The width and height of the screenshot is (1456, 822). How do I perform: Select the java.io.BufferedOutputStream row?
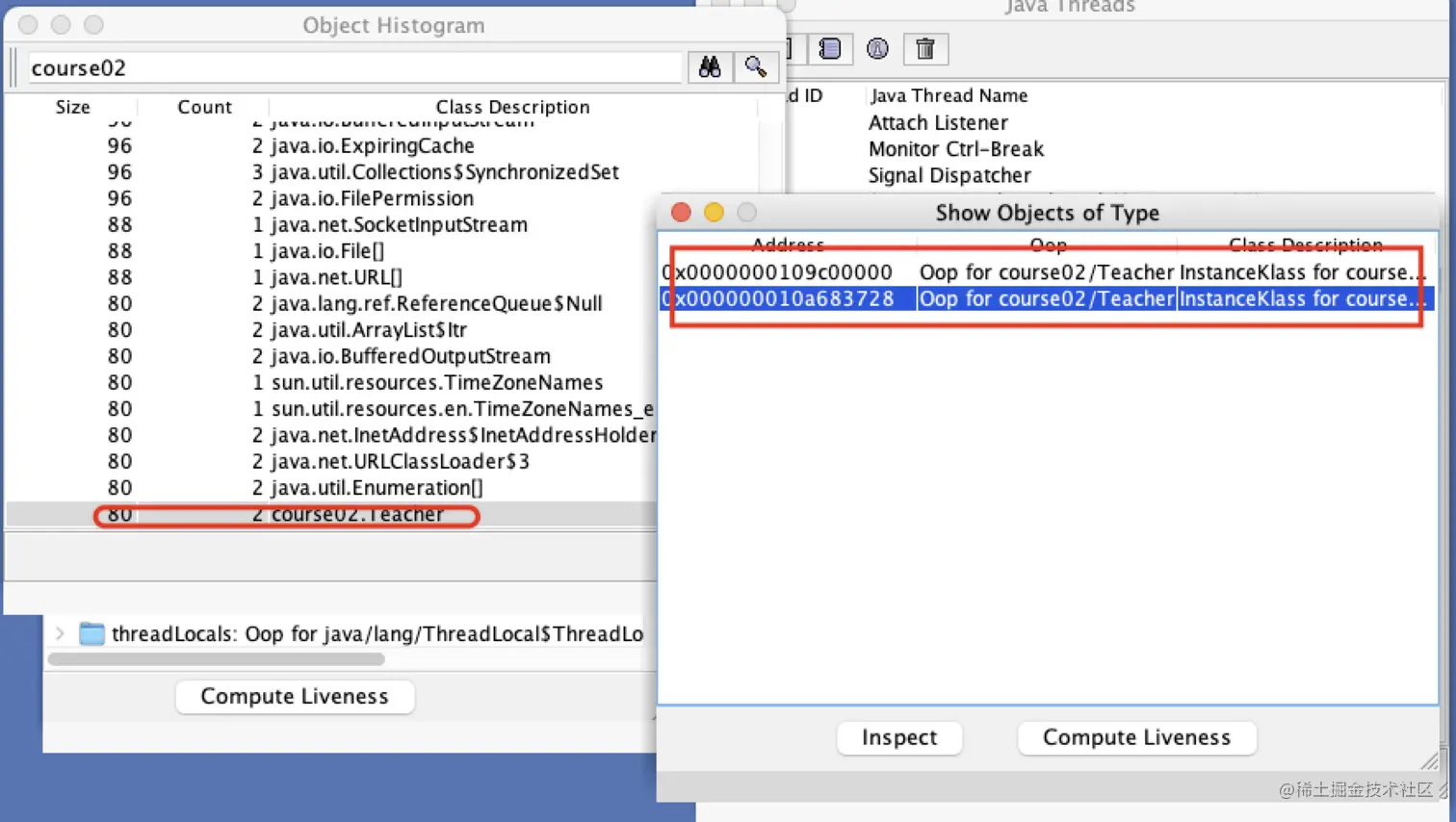[x=332, y=356]
